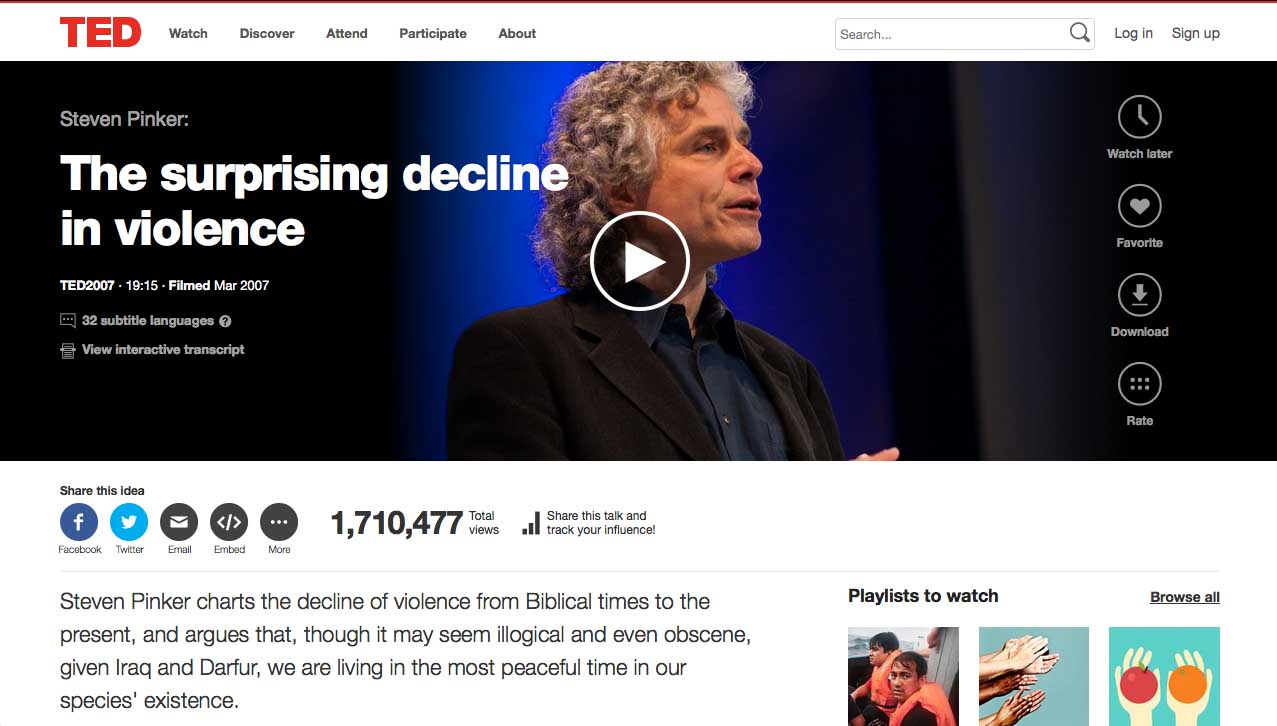Click the 32 subtitle languages help icon

[225, 321]
